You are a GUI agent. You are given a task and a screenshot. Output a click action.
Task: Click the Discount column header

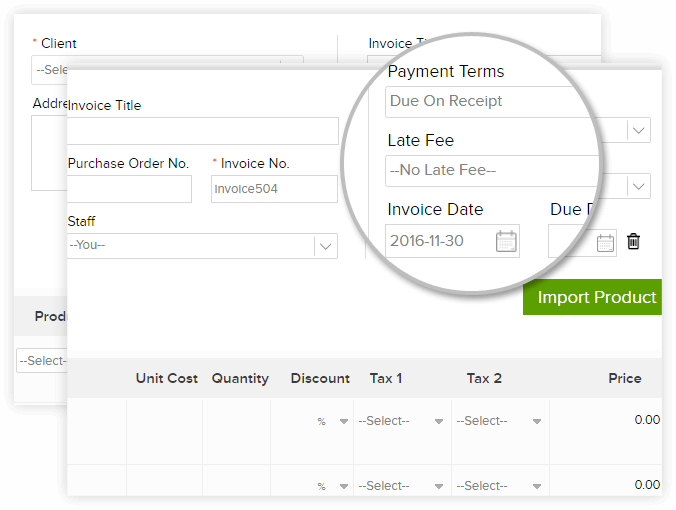320,378
